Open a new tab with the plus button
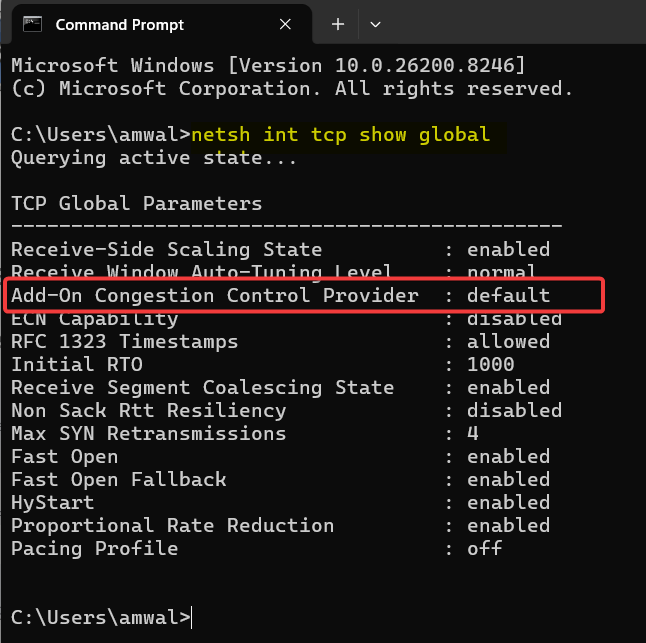This screenshot has width=646, height=643. tap(338, 23)
